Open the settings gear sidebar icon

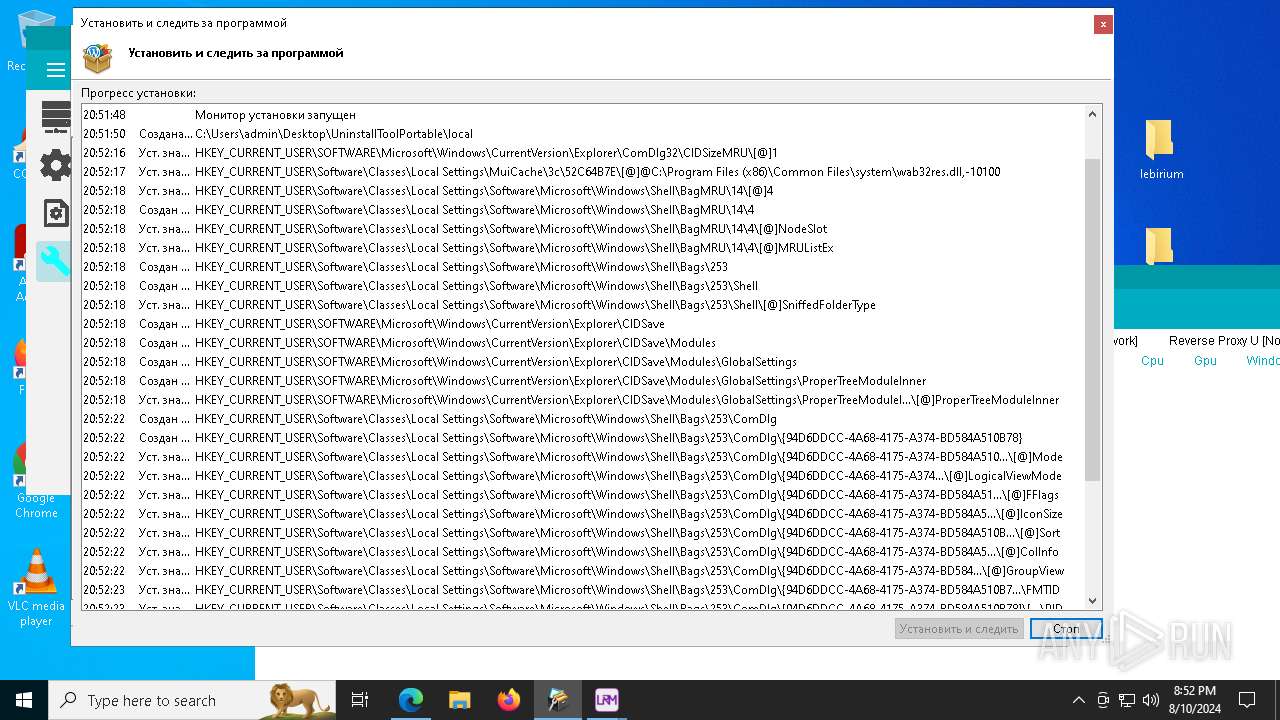[x=56, y=165]
